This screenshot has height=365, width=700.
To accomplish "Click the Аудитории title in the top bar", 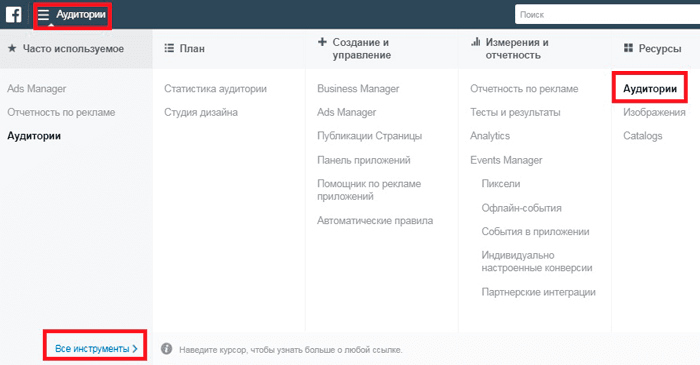I will coord(81,15).
